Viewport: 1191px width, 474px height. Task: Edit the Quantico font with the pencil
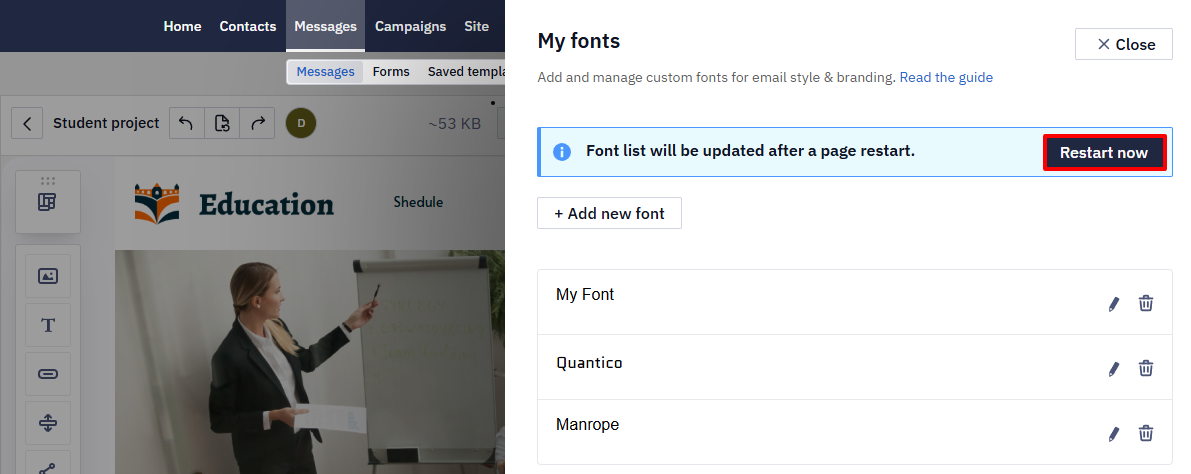click(1114, 369)
